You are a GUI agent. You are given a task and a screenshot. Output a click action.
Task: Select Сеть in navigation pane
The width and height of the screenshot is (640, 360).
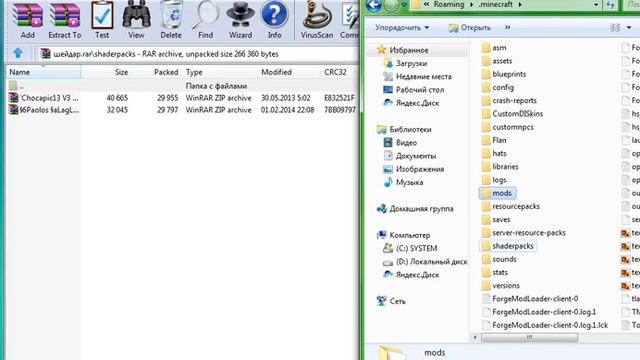[397, 301]
